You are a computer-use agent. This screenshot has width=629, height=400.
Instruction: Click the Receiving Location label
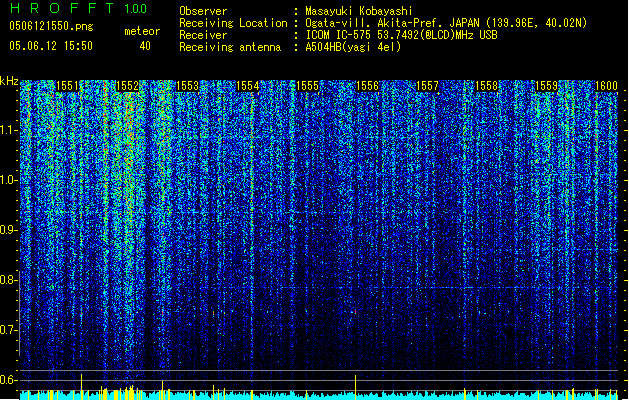pyautogui.click(x=233, y=23)
